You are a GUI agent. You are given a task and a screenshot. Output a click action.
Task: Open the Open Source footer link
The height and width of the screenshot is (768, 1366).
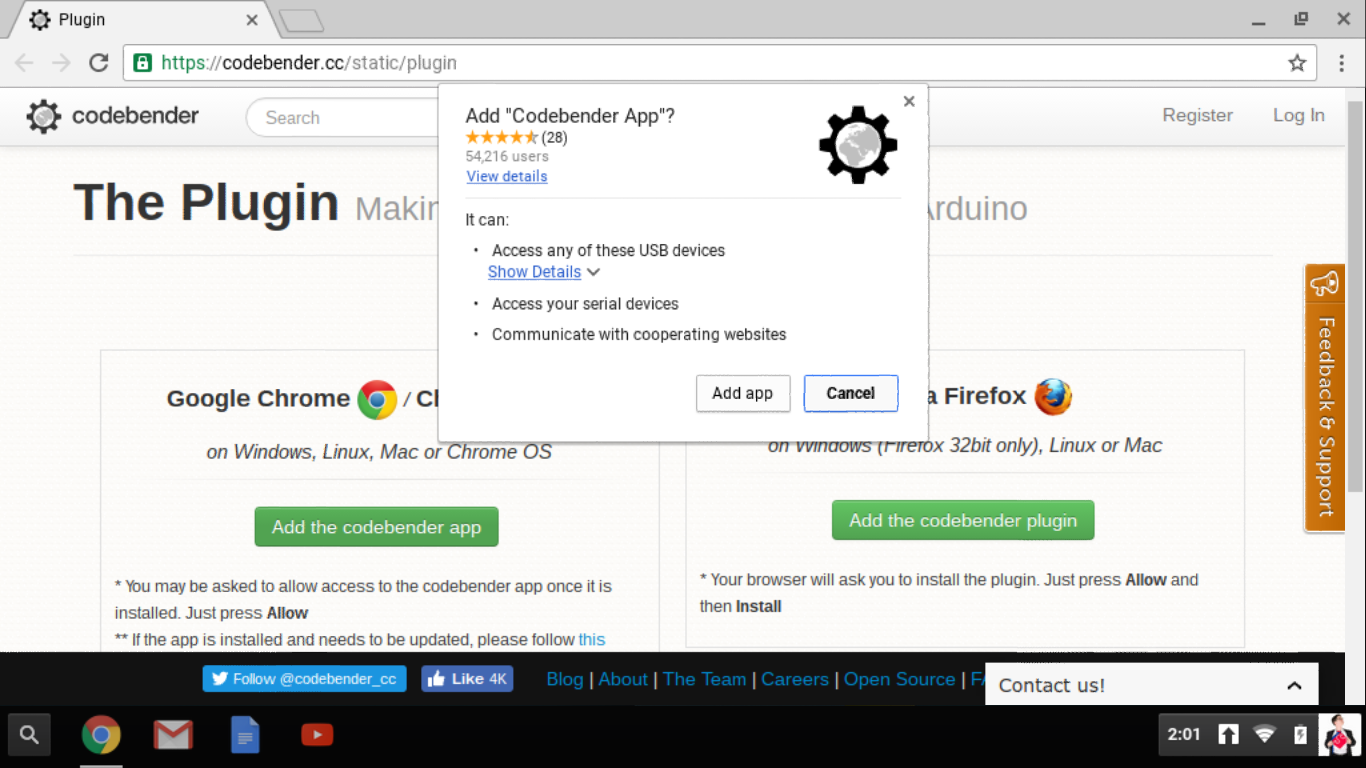900,679
